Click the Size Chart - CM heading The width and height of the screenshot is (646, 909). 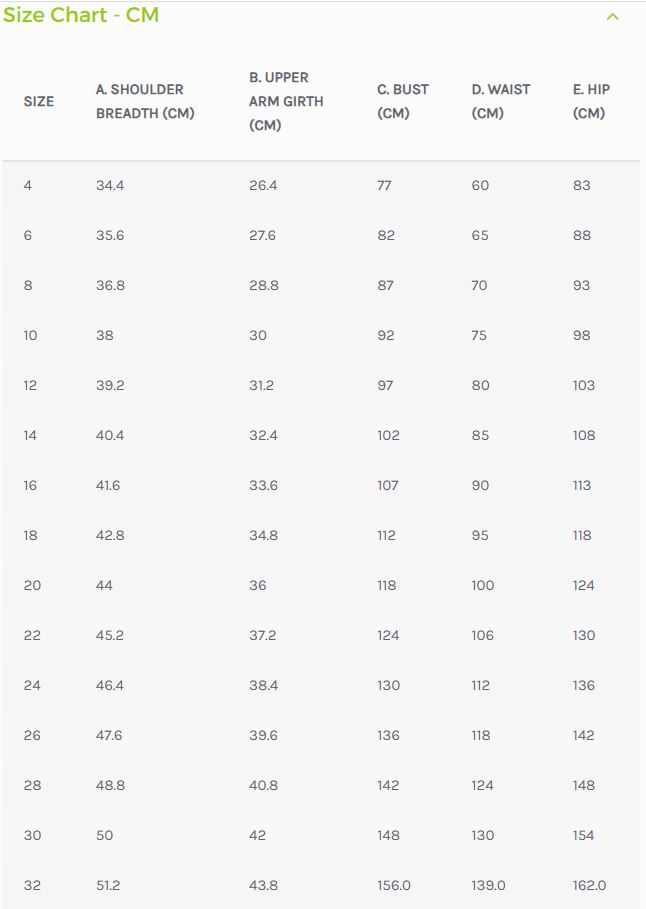coord(81,14)
